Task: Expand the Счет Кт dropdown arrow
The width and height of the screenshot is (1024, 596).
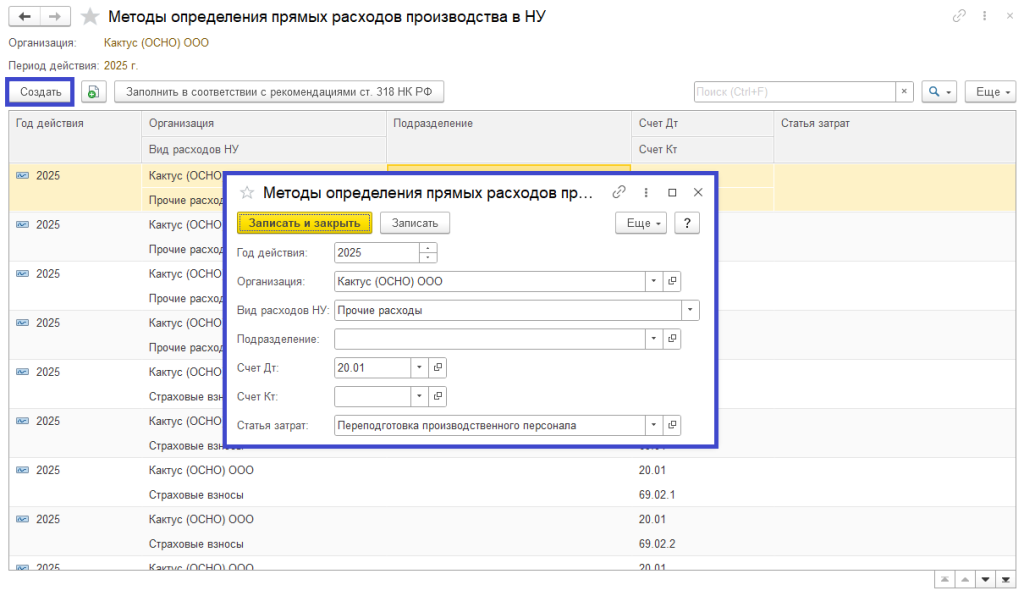Action: click(419, 397)
